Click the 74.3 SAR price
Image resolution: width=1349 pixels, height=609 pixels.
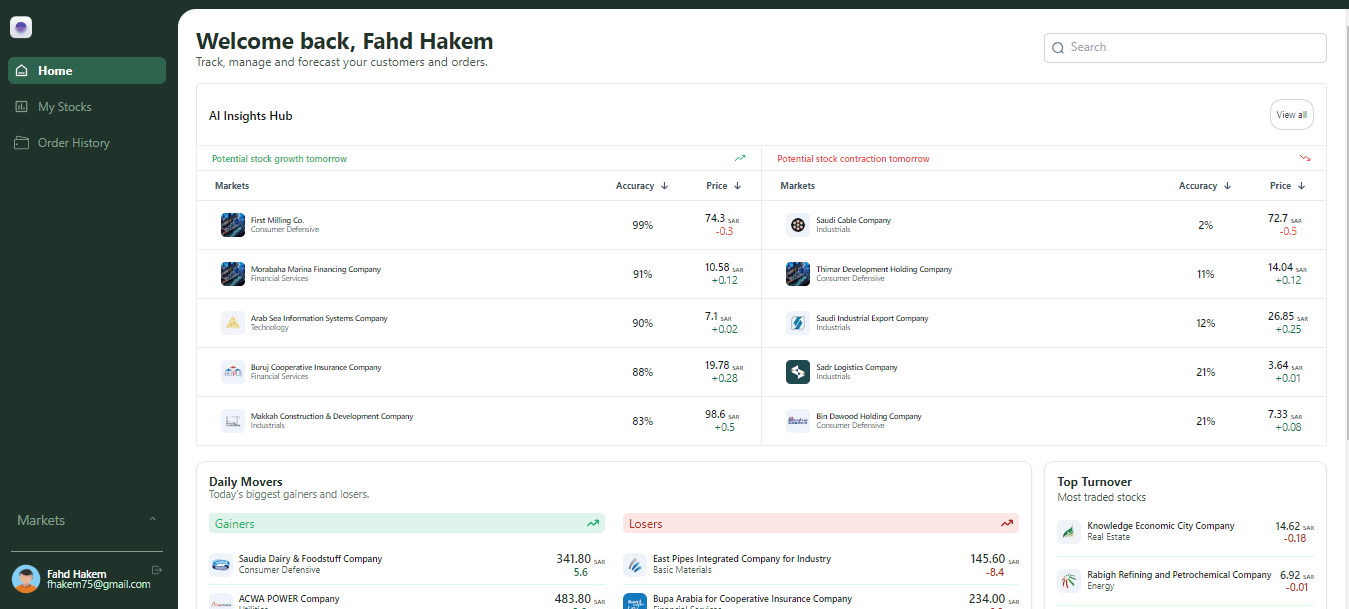click(722, 218)
